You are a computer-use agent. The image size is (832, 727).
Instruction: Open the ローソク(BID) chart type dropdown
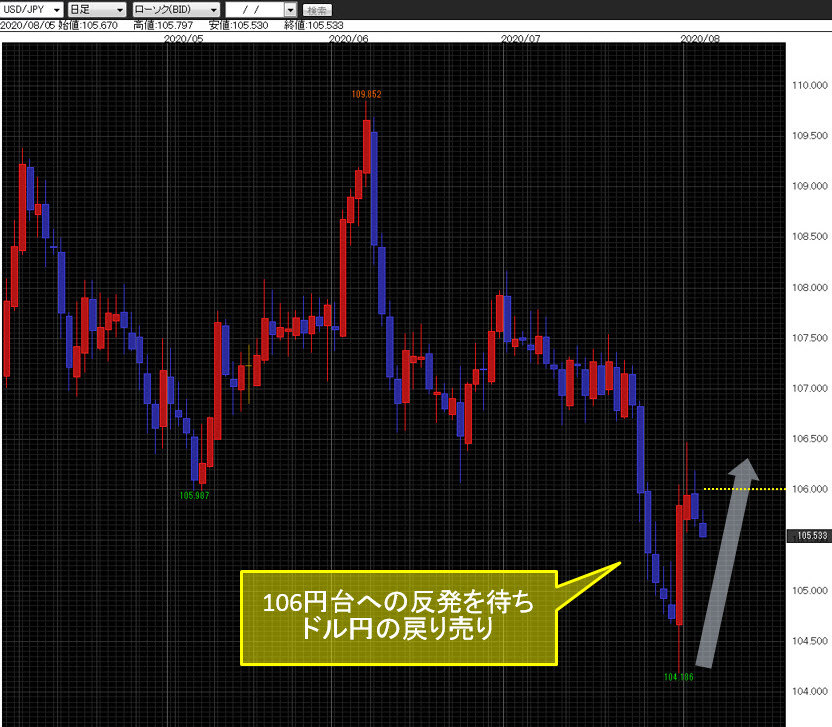point(176,10)
